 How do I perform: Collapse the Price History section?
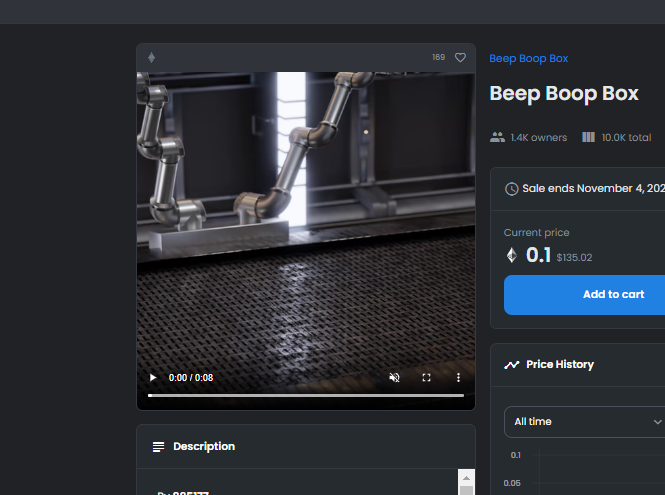tap(578, 364)
